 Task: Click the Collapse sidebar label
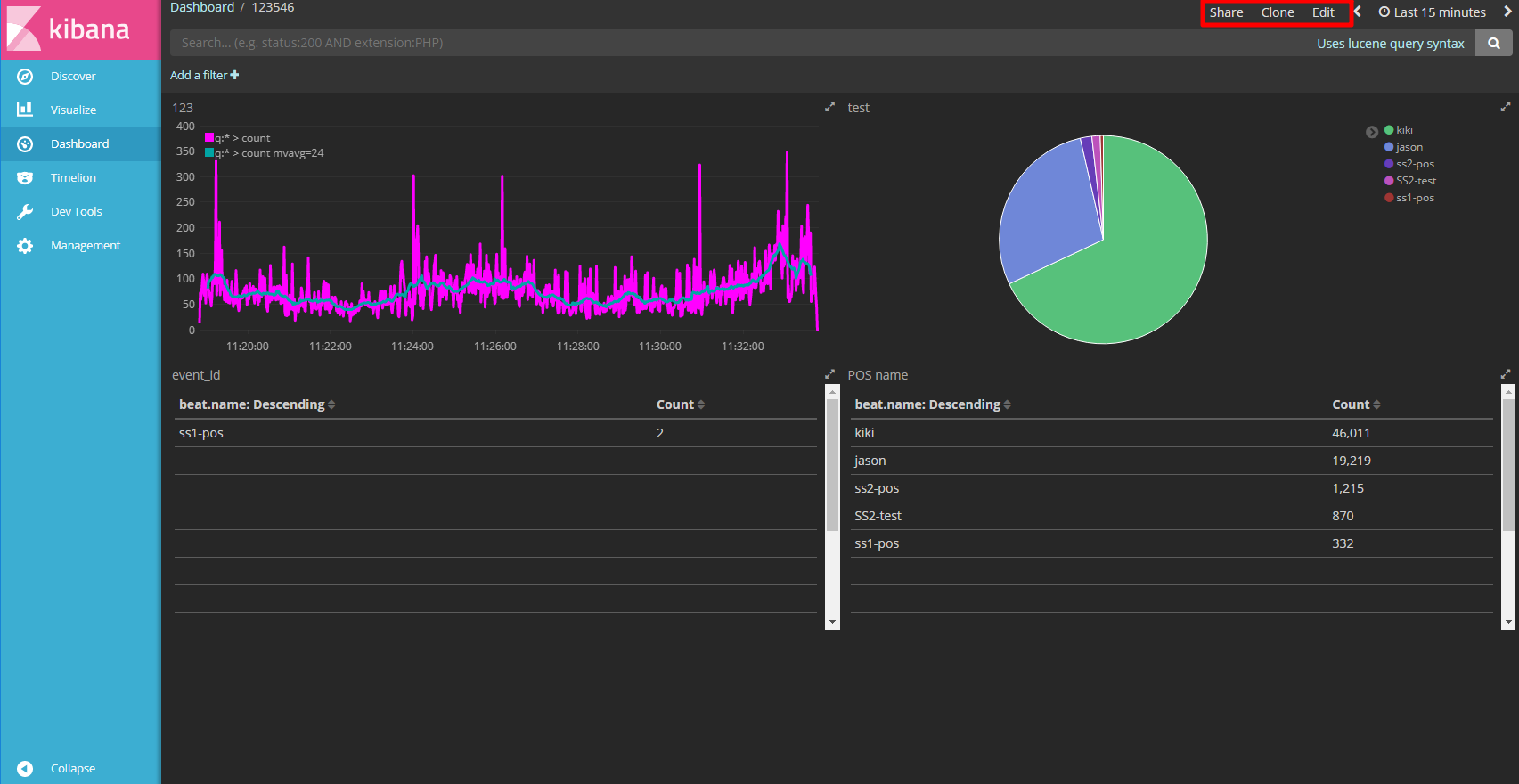(x=73, y=769)
